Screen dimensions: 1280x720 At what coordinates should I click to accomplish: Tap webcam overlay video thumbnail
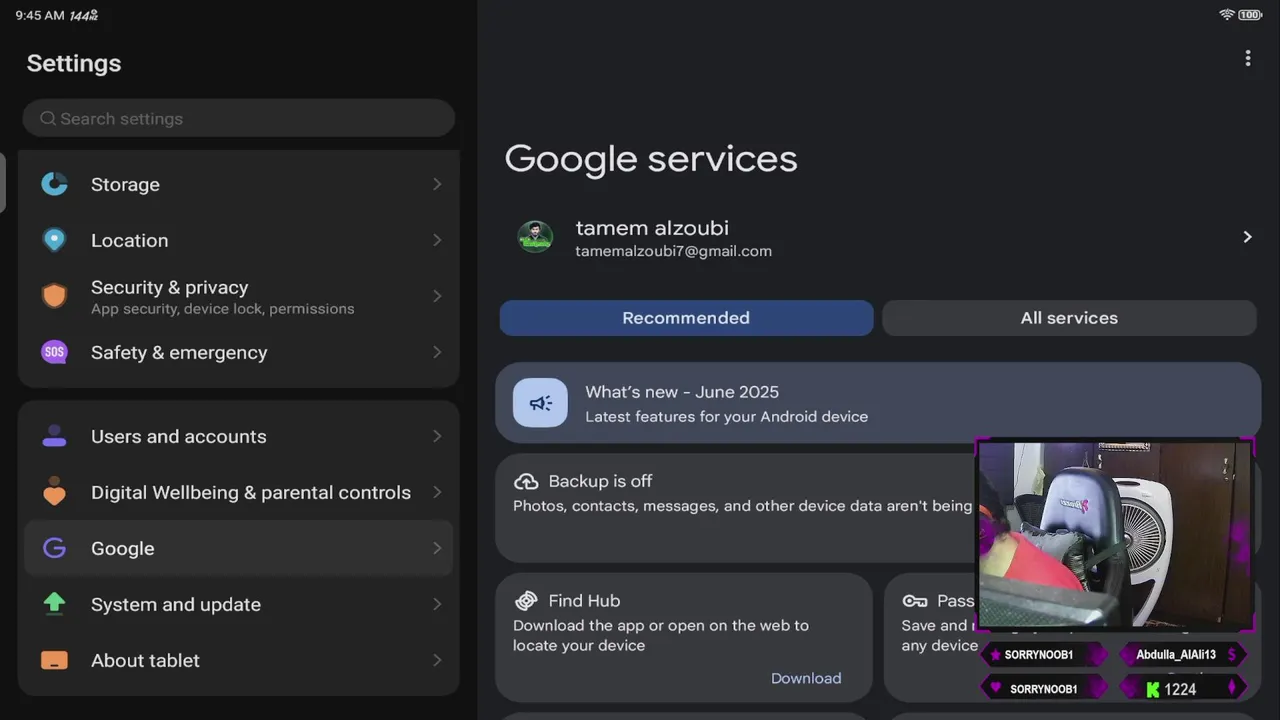(1115, 535)
